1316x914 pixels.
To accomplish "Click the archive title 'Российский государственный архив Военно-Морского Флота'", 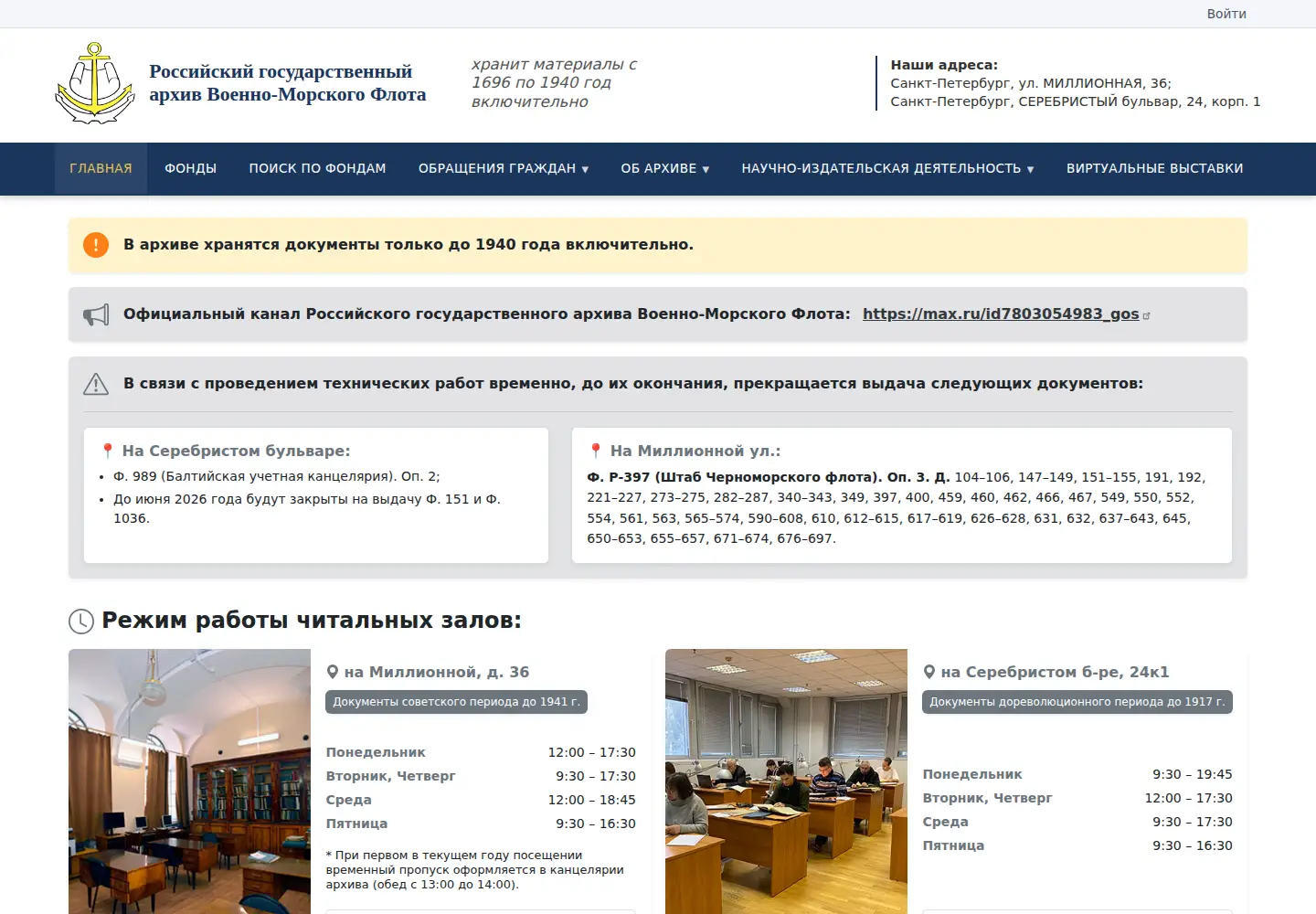I will coord(288,83).
